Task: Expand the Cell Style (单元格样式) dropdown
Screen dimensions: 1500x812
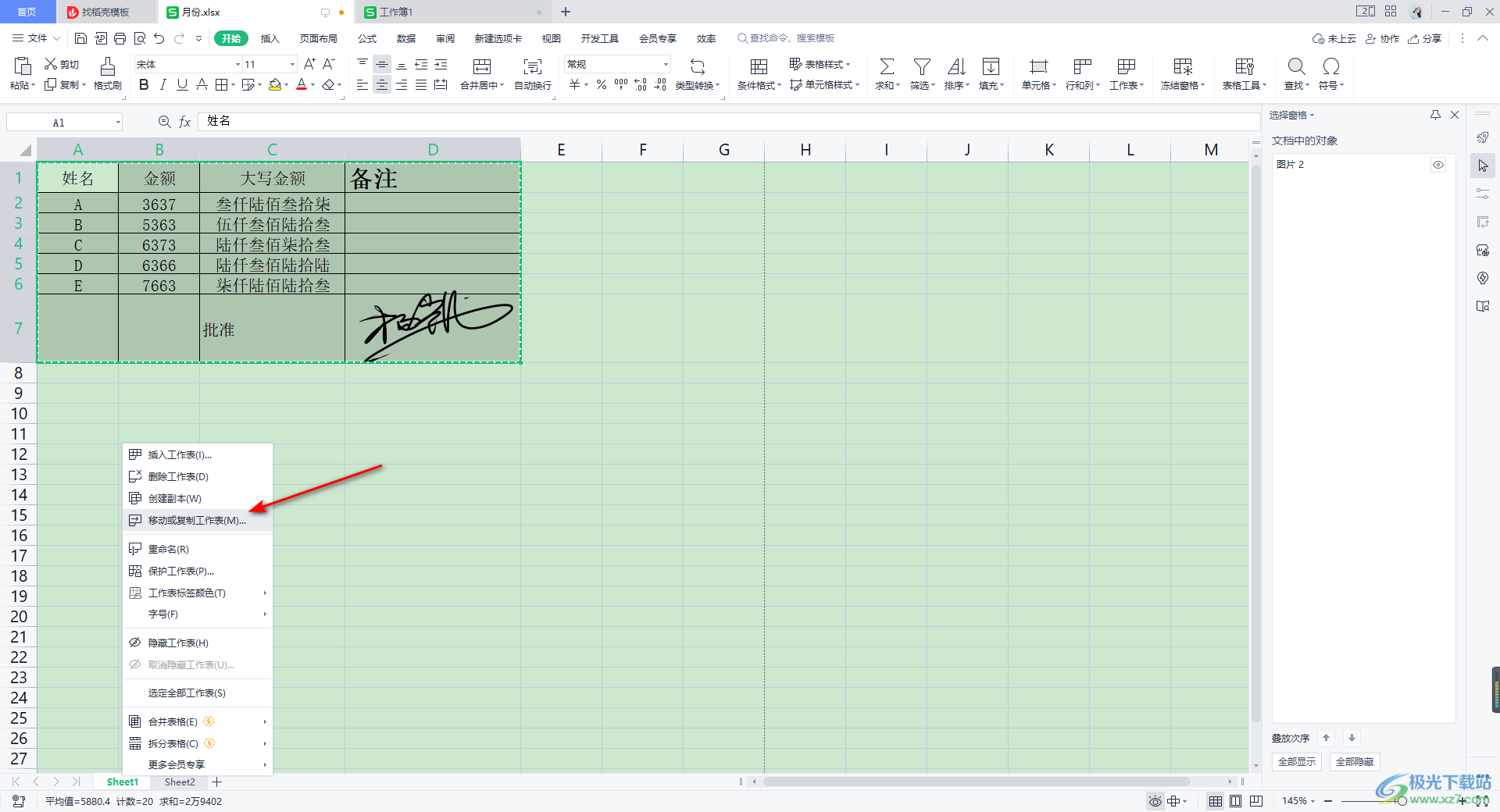Action: [x=857, y=84]
